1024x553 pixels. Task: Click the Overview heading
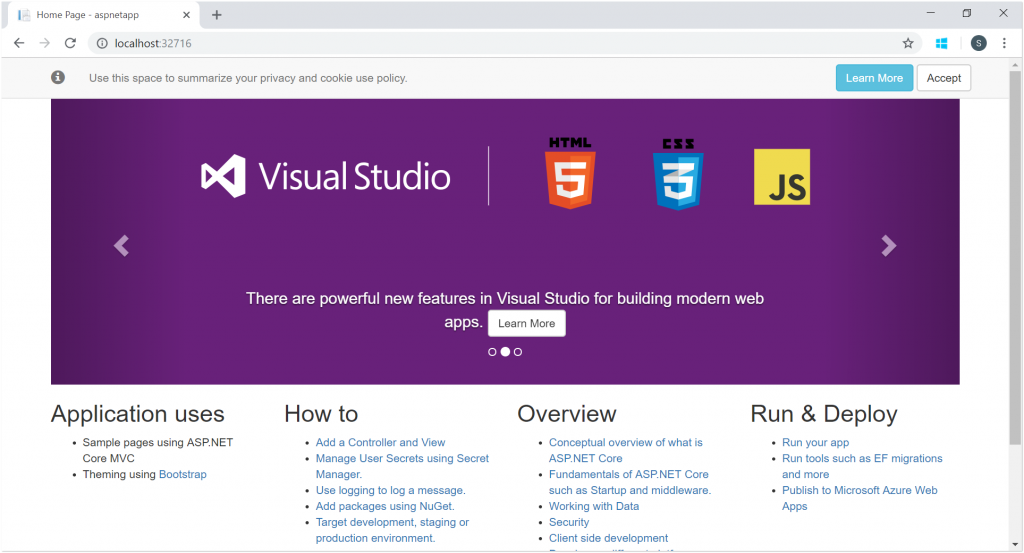tap(567, 414)
